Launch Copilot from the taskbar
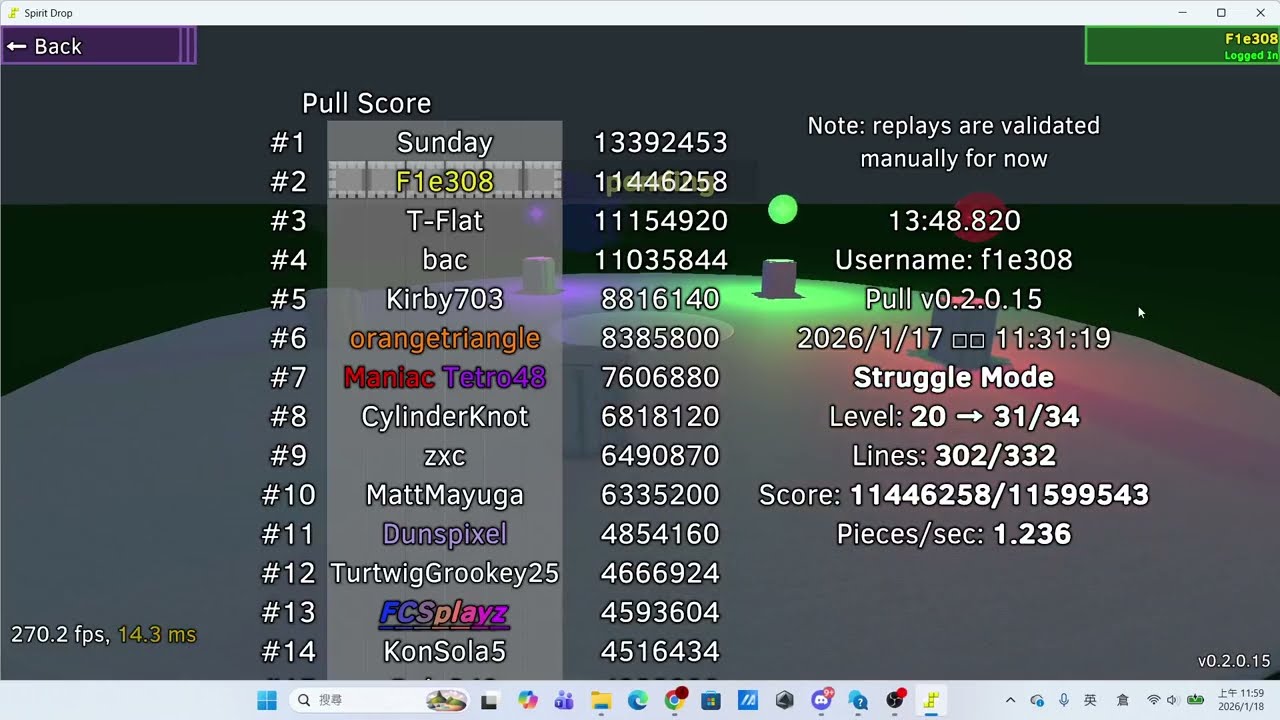Image resolution: width=1280 pixels, height=720 pixels. click(528, 701)
